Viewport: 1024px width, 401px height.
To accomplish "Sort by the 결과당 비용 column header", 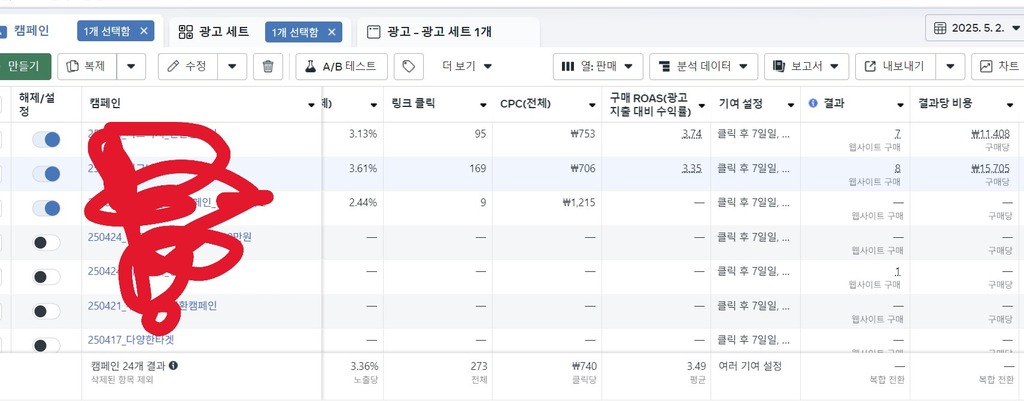I will [945, 104].
